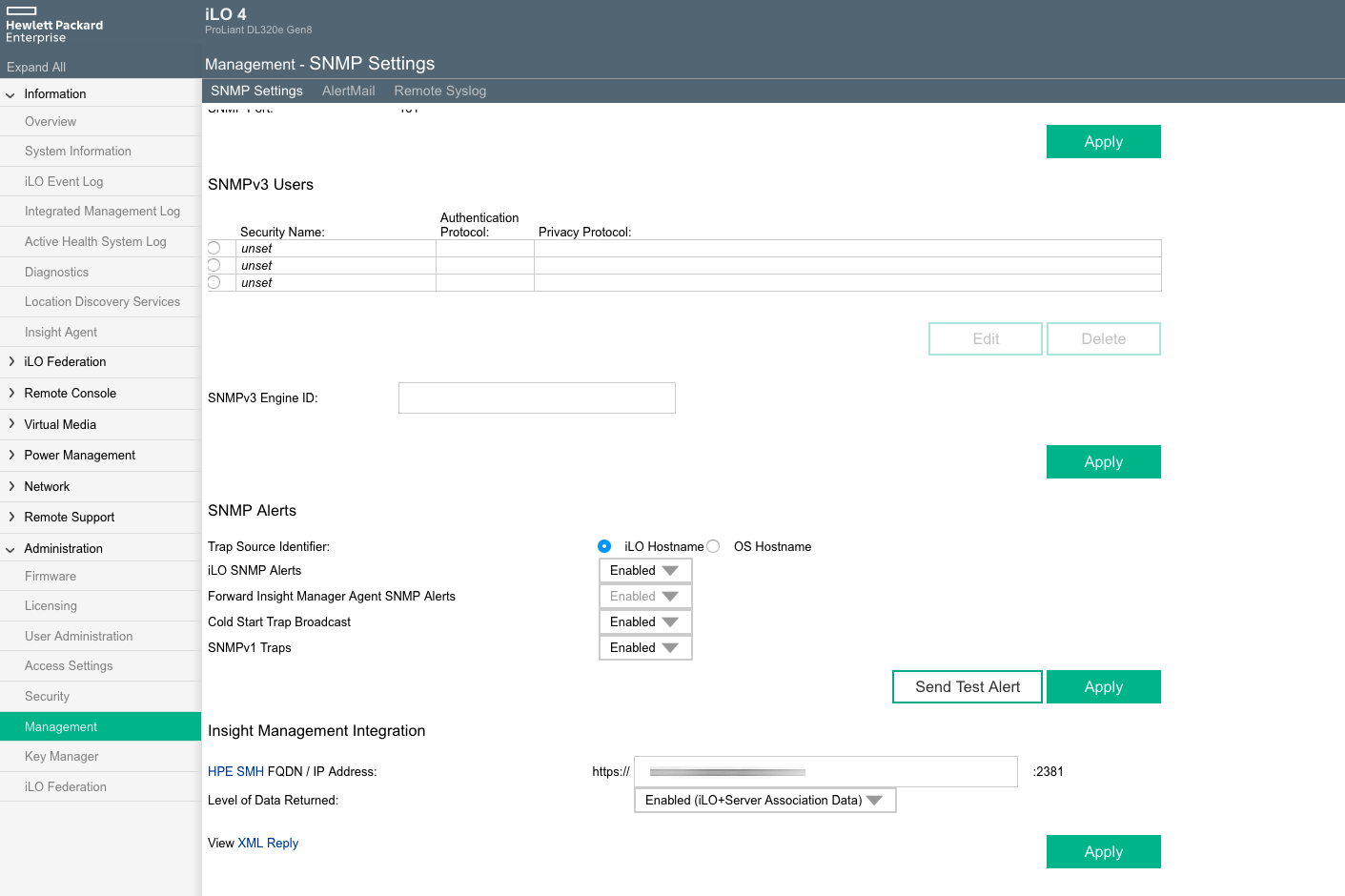Open the XML Reply link

click(268, 843)
